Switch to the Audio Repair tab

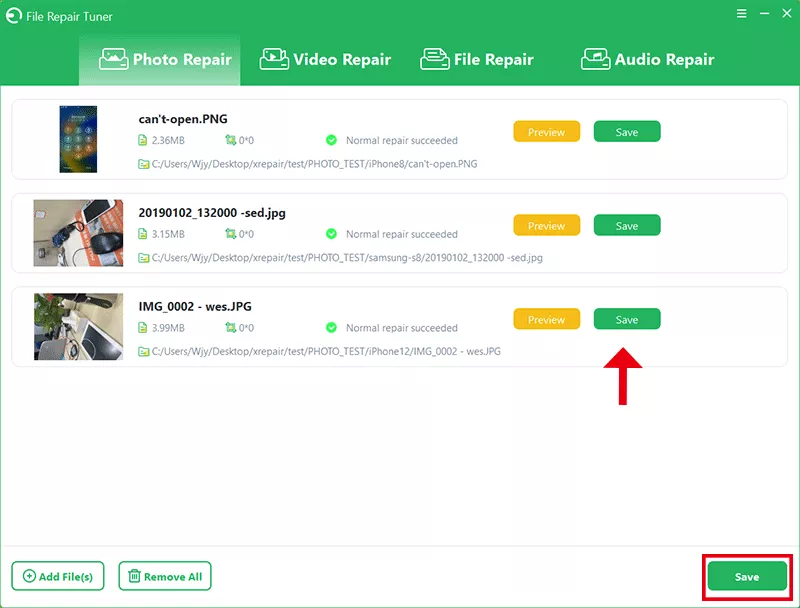point(647,60)
